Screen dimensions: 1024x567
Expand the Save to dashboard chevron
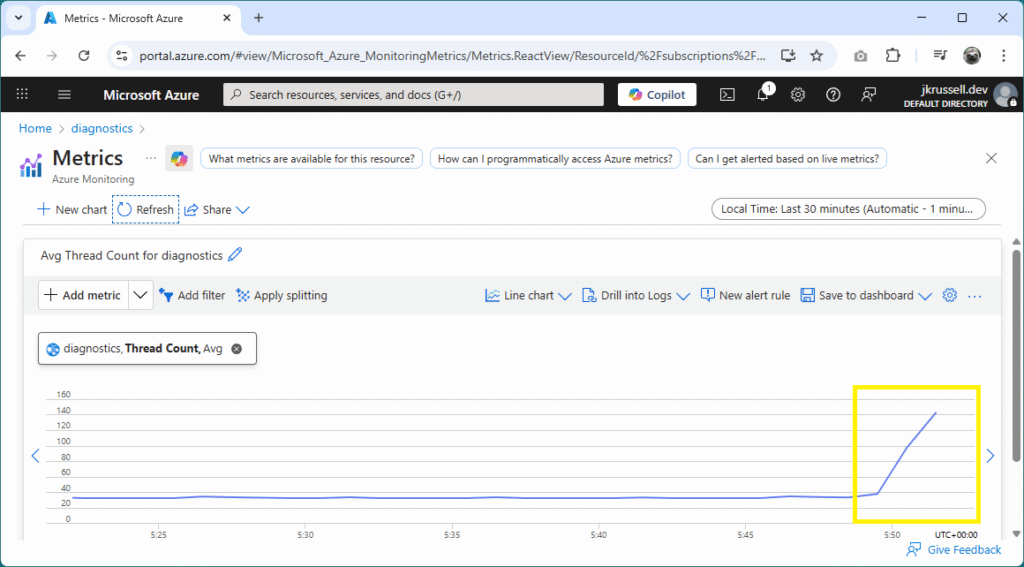[x=925, y=296]
